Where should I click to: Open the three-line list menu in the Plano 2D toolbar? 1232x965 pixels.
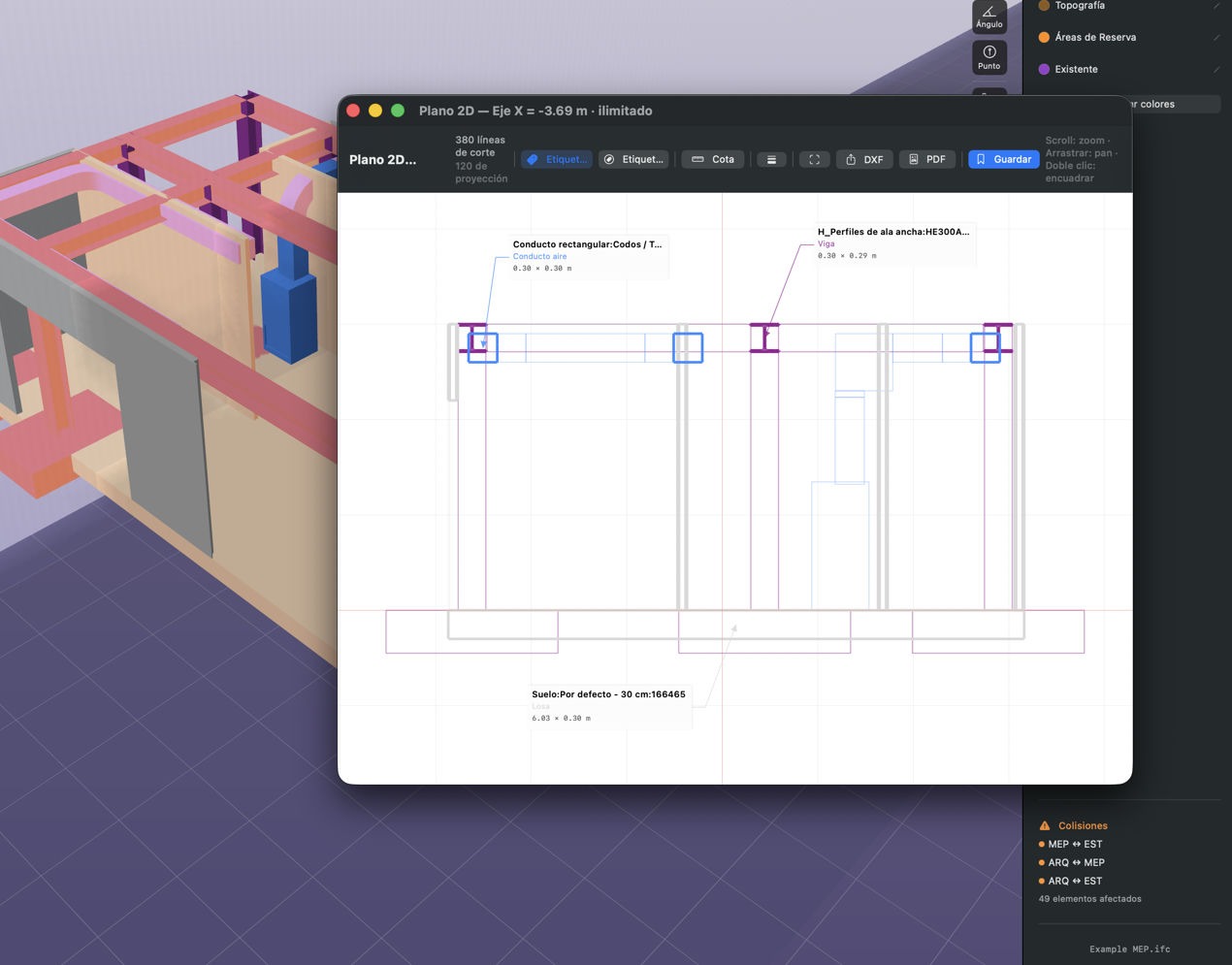771,159
